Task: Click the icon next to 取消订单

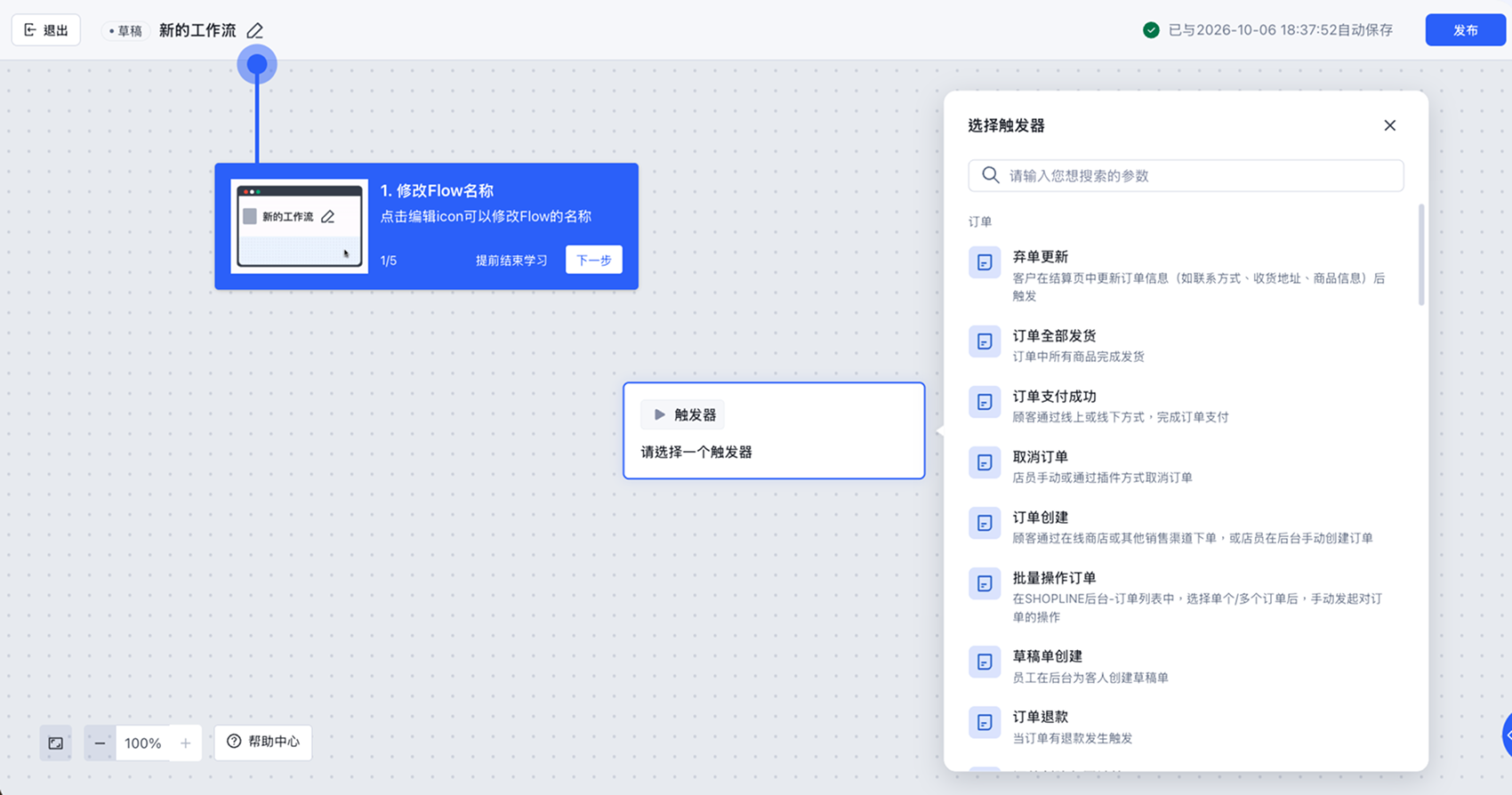Action: click(985, 462)
